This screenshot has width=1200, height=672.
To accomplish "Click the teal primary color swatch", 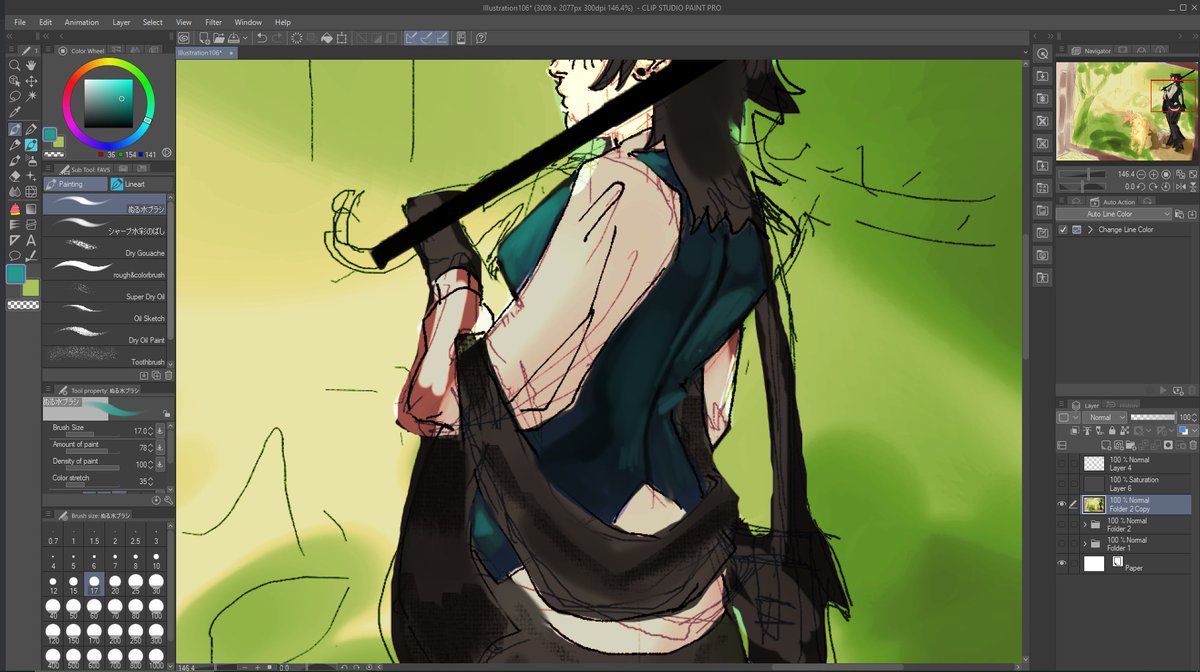I will pos(17,272).
